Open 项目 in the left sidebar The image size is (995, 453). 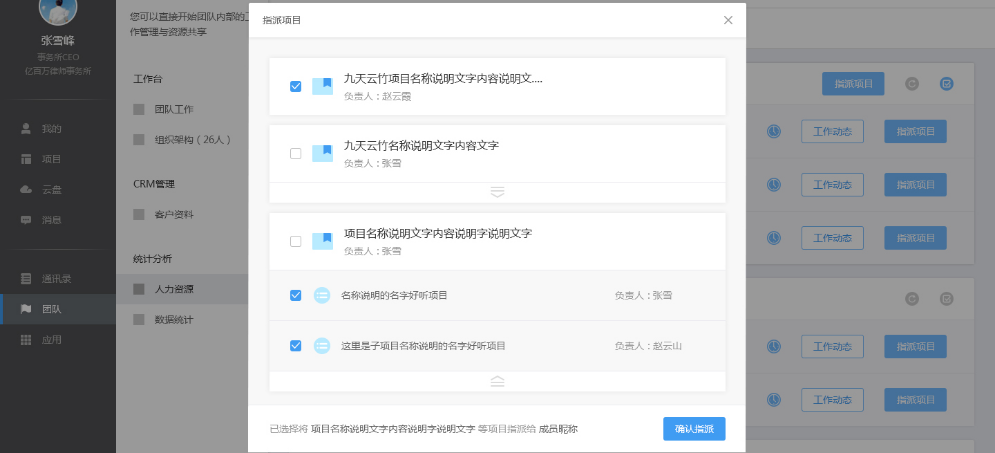(51, 159)
